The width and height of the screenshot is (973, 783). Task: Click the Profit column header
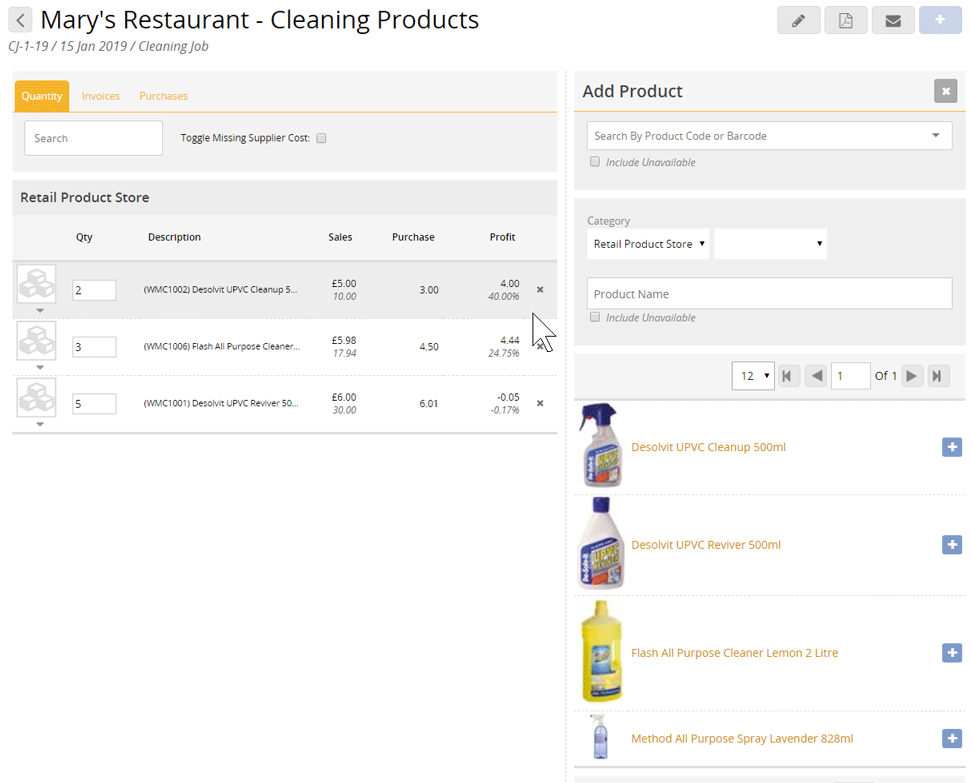tap(502, 237)
